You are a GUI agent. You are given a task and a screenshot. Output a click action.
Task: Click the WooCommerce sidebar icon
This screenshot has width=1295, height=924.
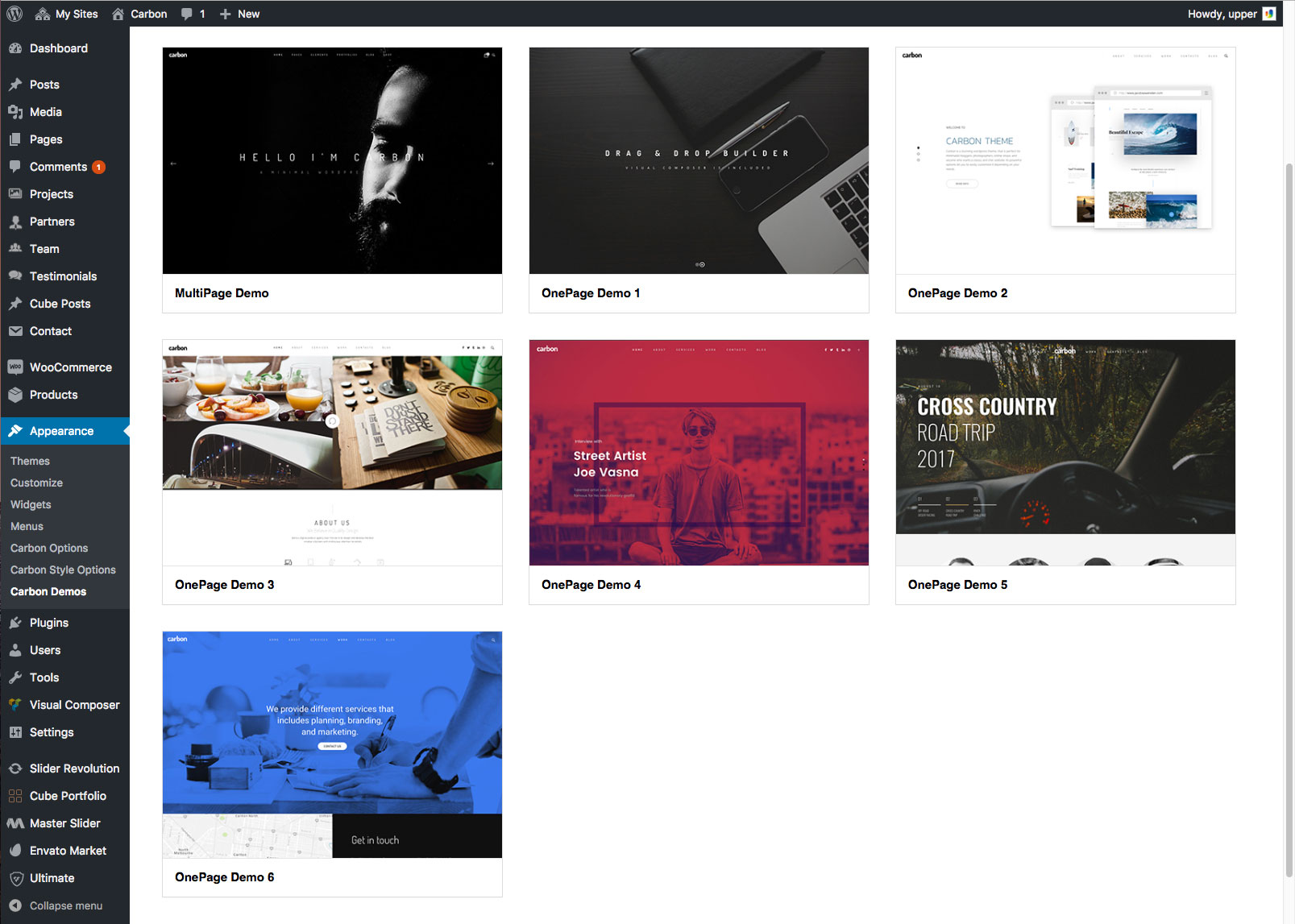(x=15, y=367)
